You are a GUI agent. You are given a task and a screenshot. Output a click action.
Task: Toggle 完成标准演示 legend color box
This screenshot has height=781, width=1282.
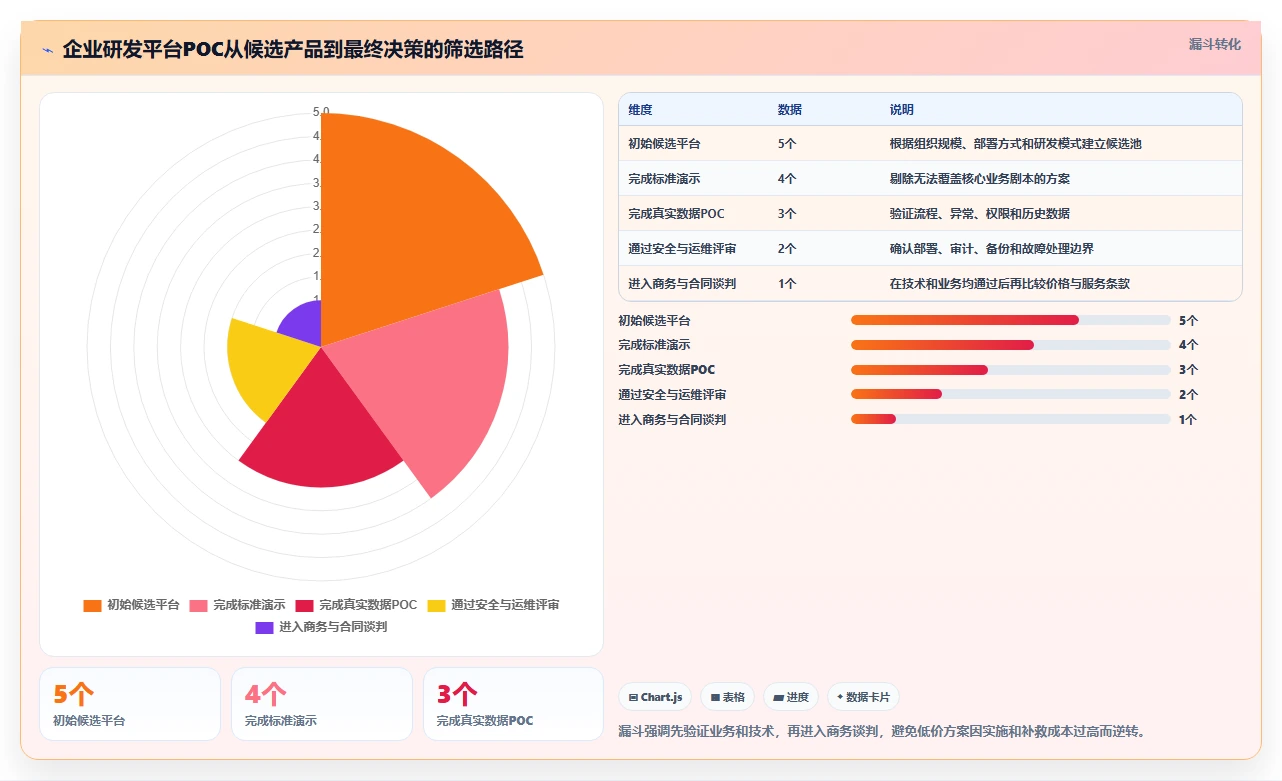click(x=198, y=605)
